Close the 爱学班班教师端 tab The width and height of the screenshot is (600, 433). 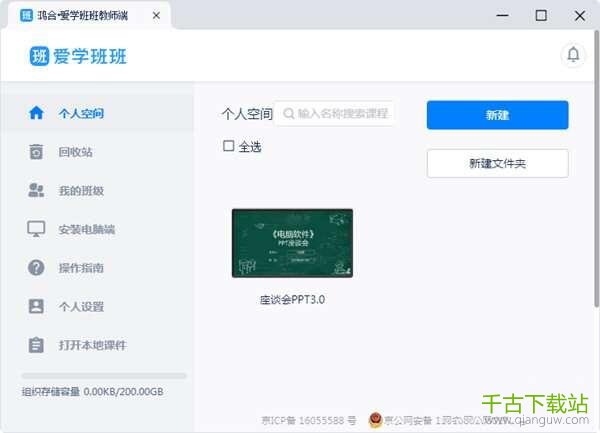pyautogui.click(x=156, y=16)
